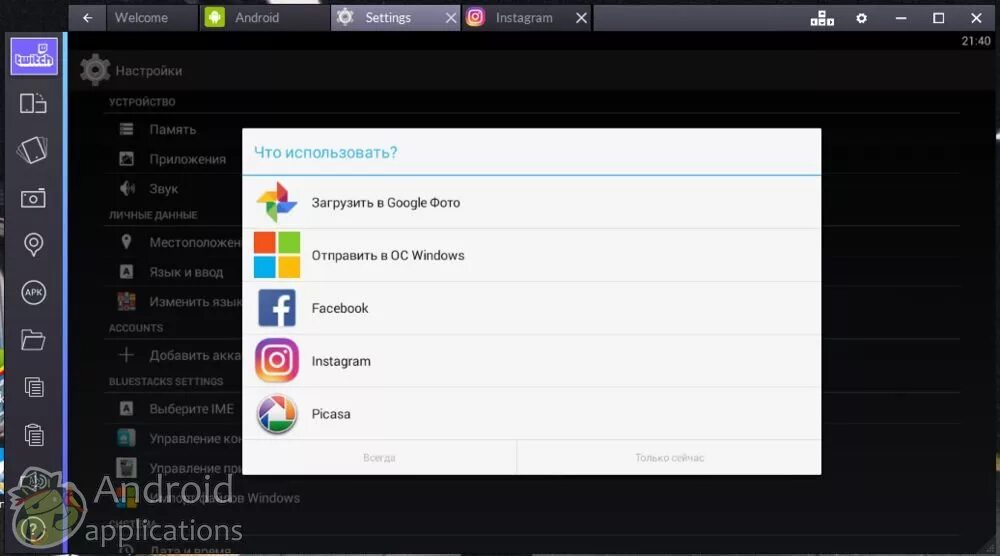Click the copy sidebar icon
The image size is (1000, 556).
(x=33, y=387)
